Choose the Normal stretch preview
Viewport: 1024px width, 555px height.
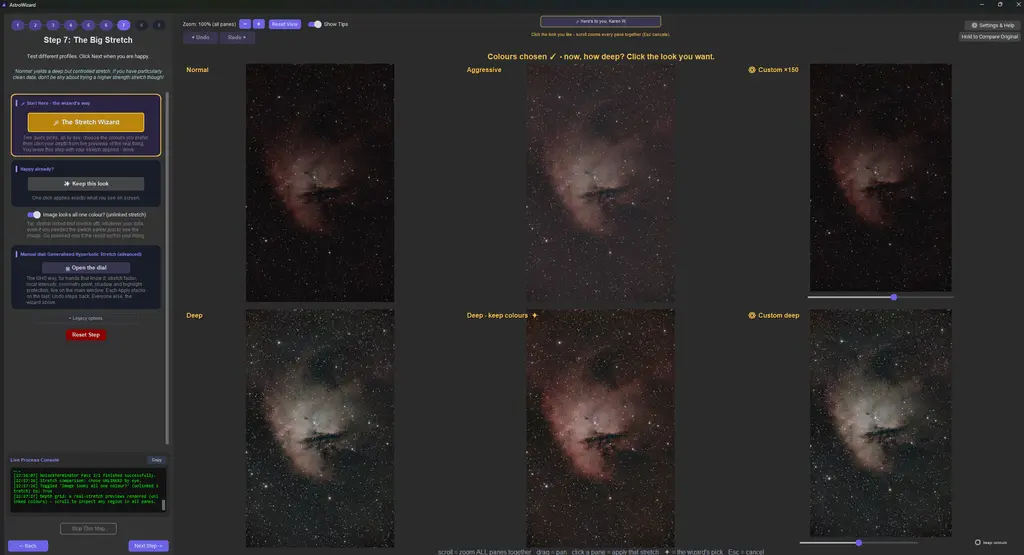(320, 183)
